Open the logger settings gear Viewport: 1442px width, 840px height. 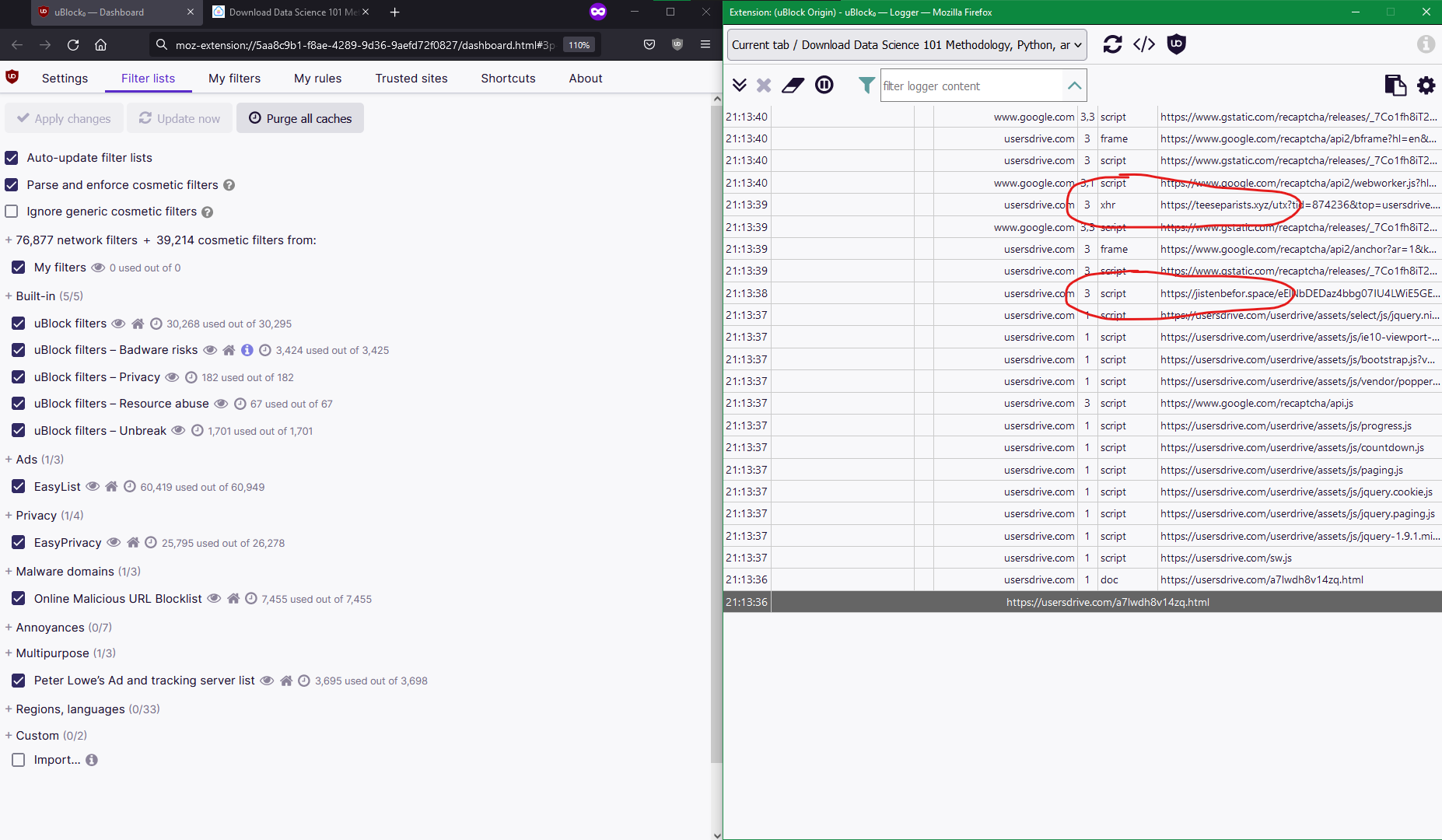(1426, 86)
